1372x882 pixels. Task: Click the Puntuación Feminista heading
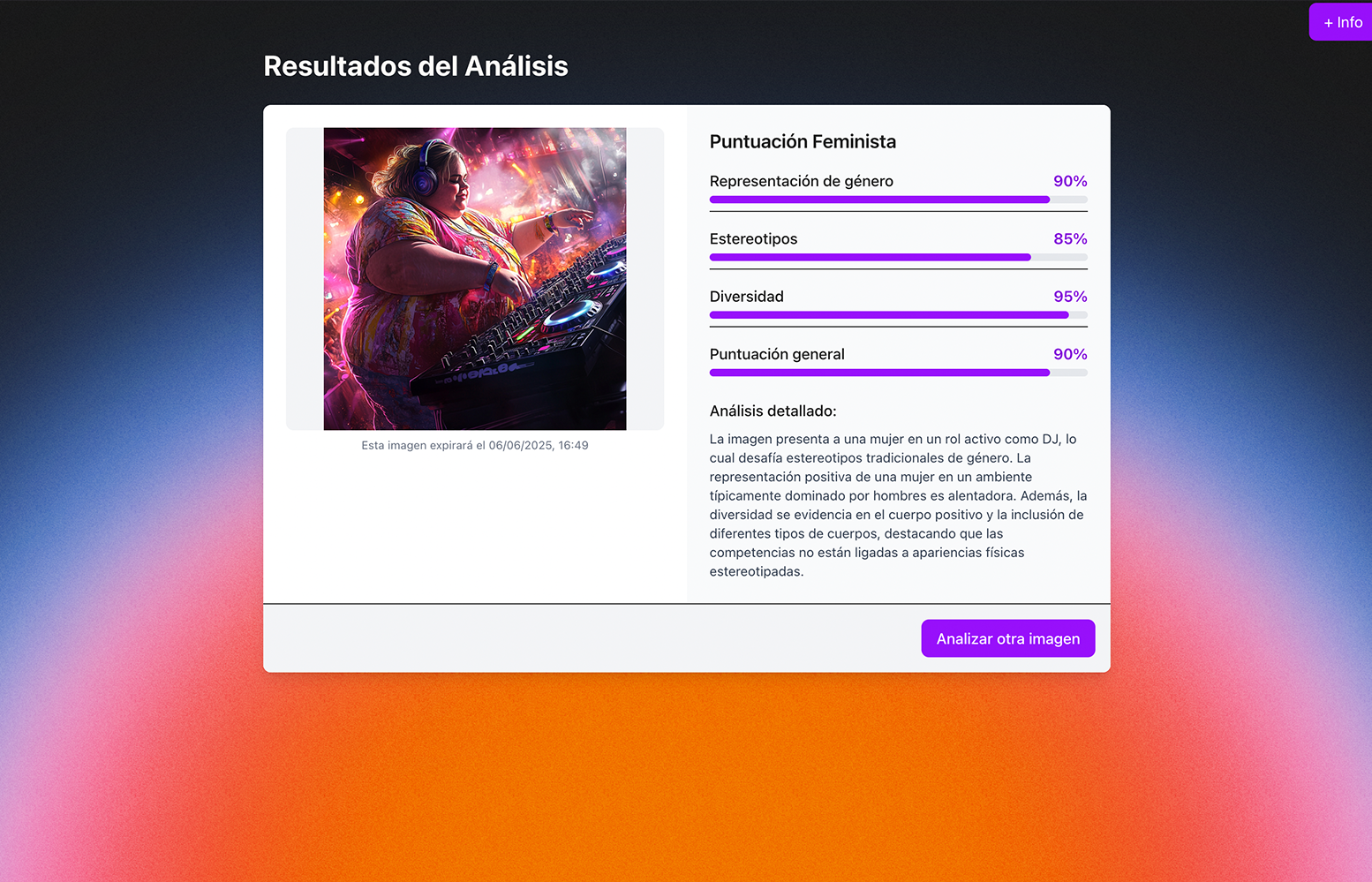pos(803,141)
